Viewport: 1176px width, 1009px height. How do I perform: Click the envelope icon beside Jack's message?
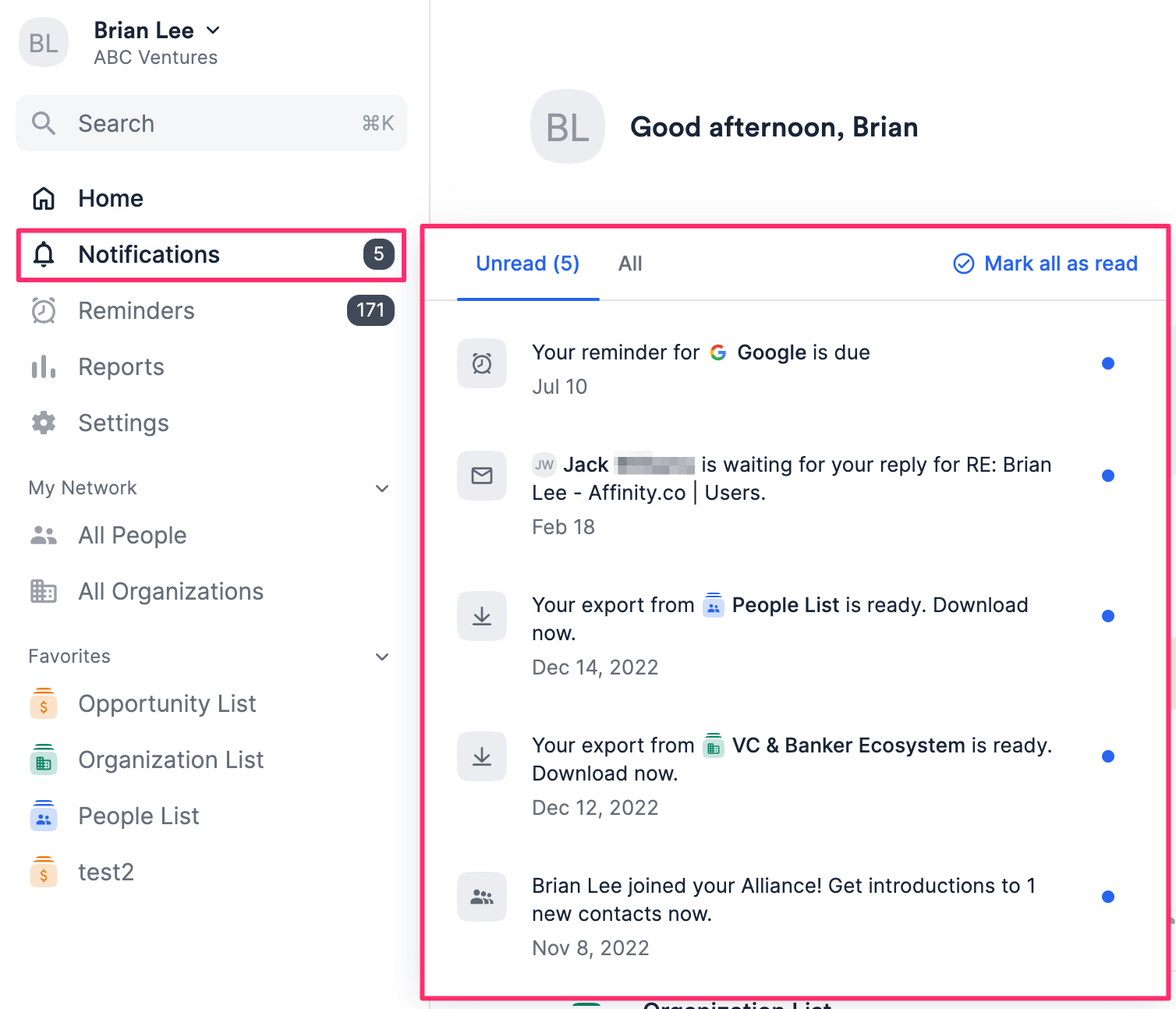(482, 476)
